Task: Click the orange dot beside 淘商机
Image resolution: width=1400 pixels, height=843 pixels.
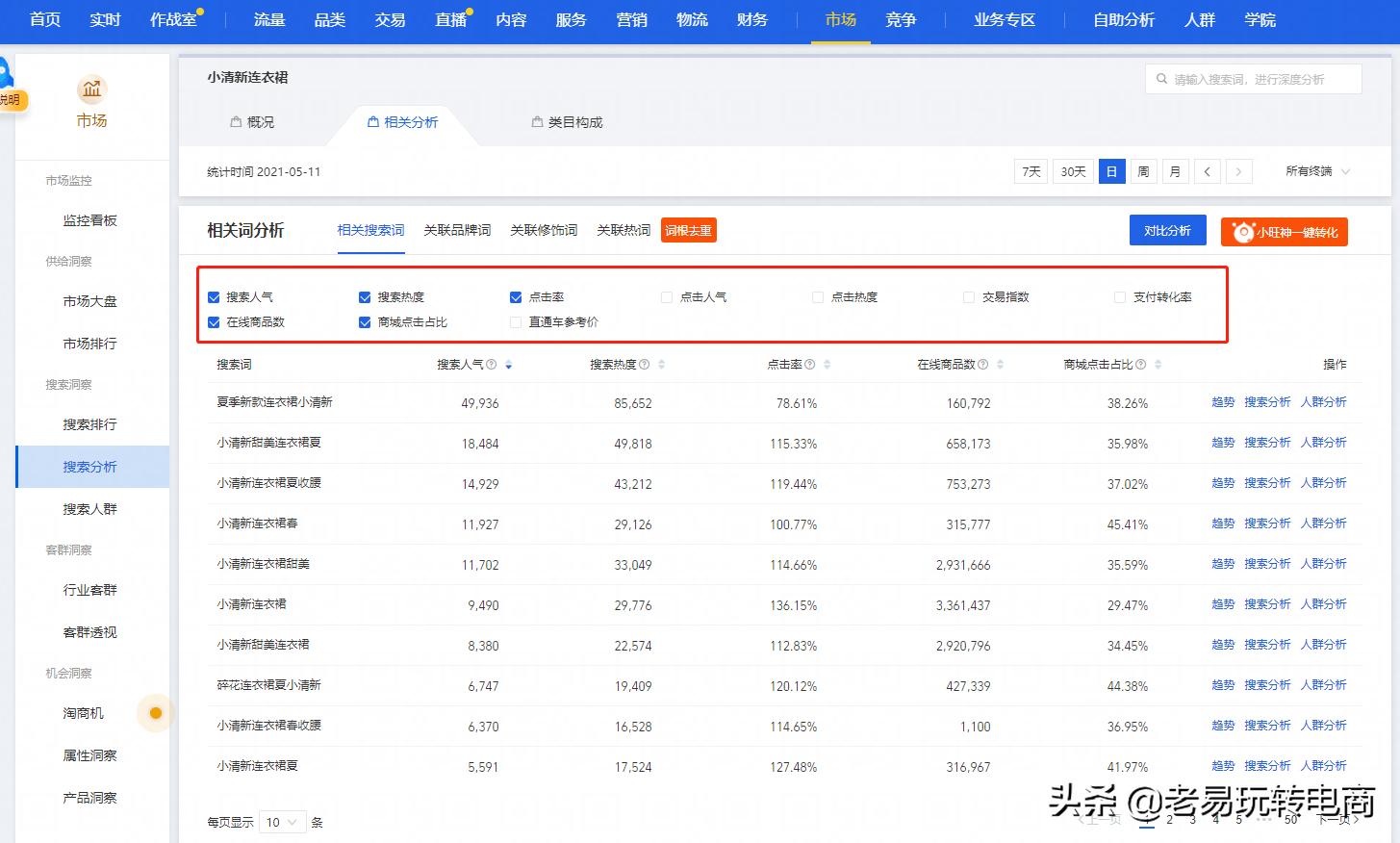Action: point(155,712)
